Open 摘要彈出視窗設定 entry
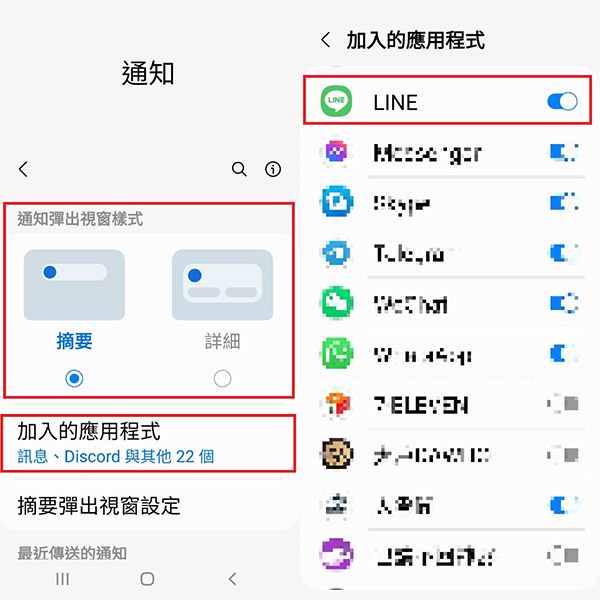Viewport: 600px width, 600px height. (x=148, y=506)
